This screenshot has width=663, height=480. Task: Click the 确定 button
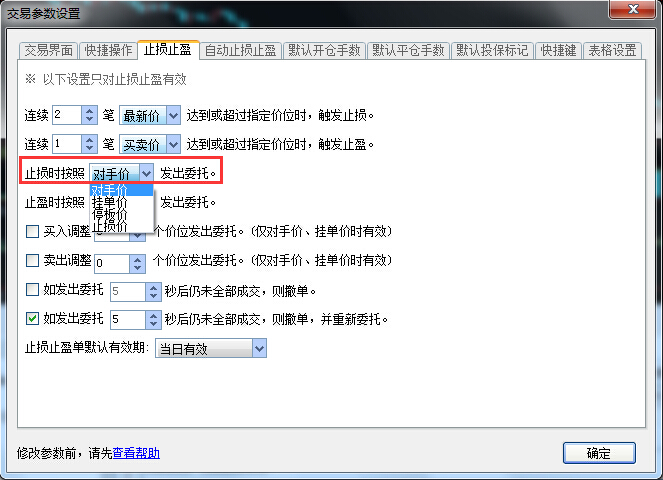pos(599,453)
